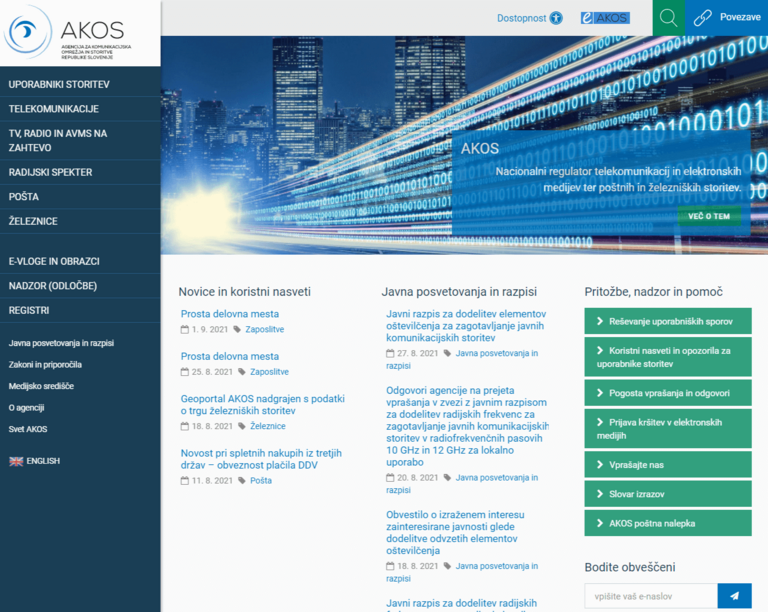Open Svet AKOS link
This screenshot has height=612, width=768.
[28, 429]
